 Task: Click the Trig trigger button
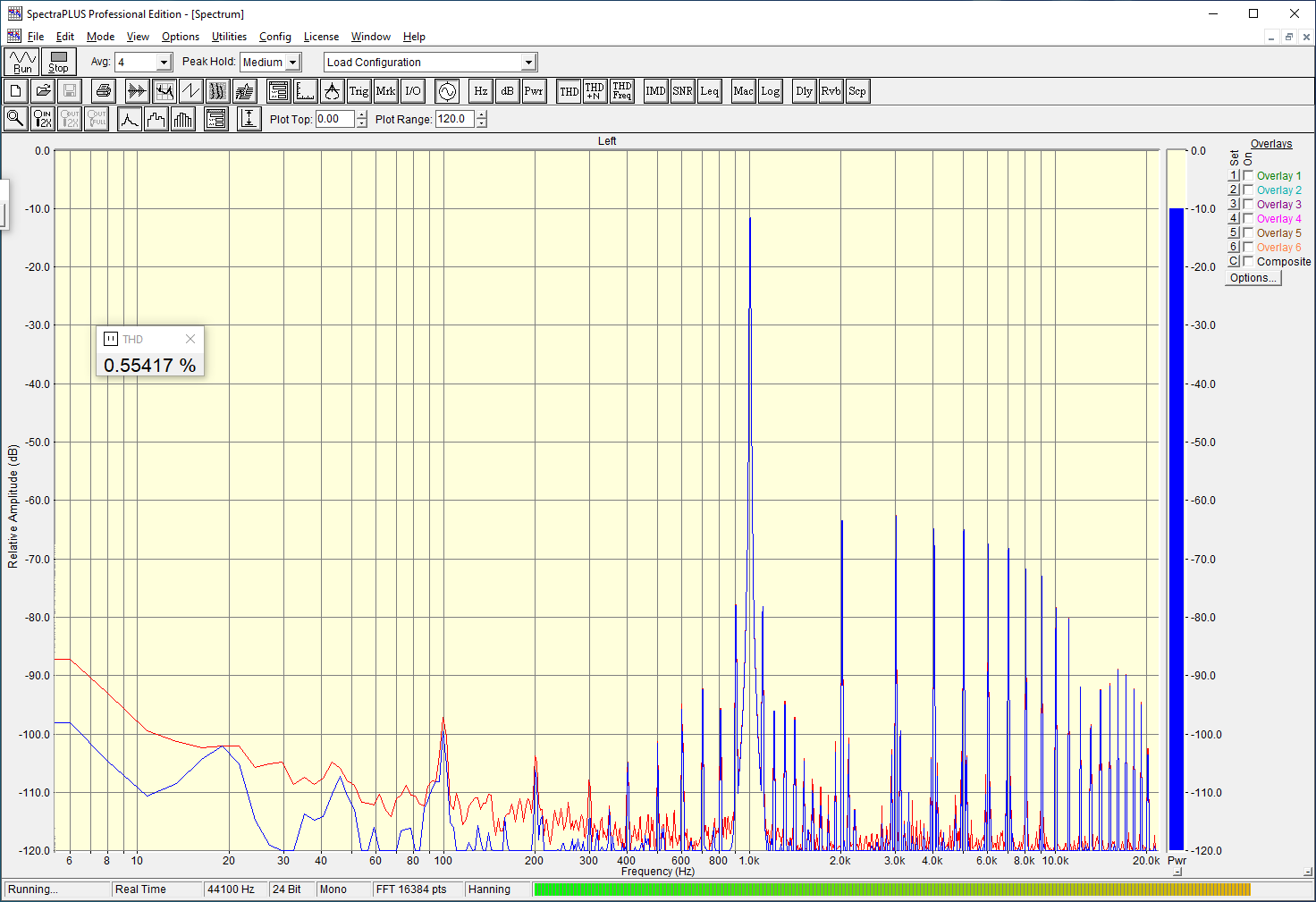click(x=359, y=91)
